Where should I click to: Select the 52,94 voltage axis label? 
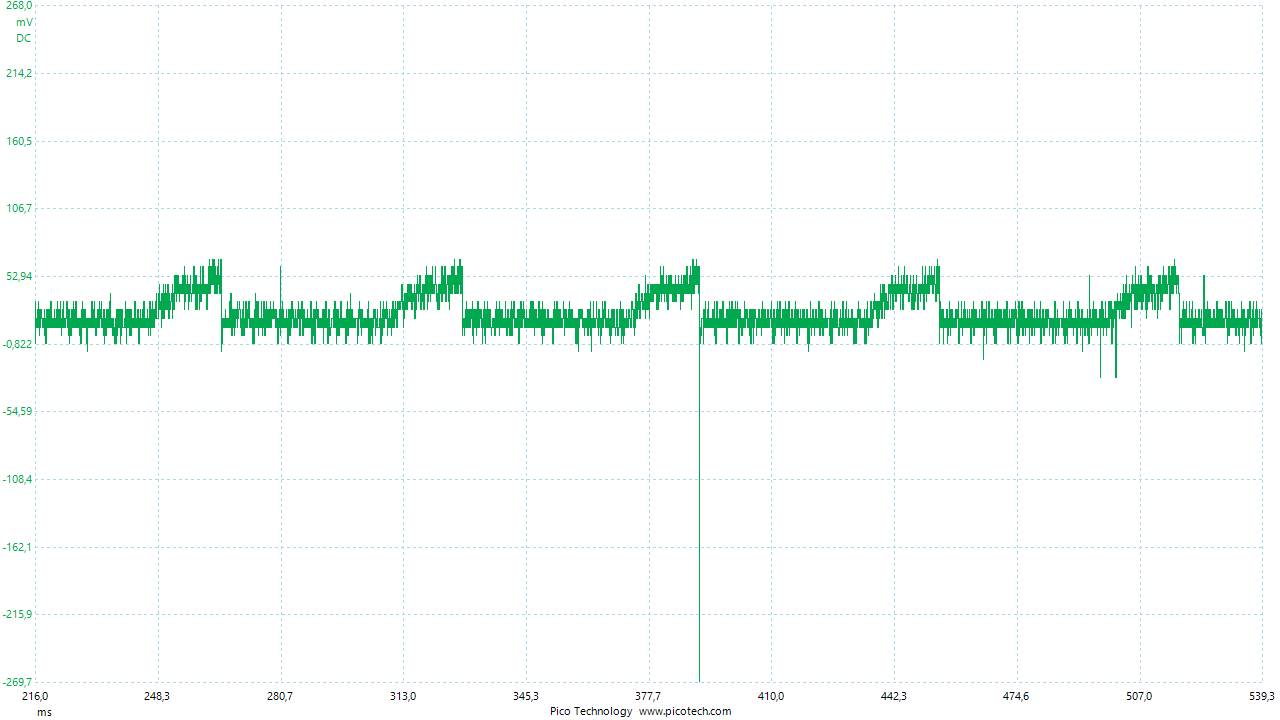[19, 276]
